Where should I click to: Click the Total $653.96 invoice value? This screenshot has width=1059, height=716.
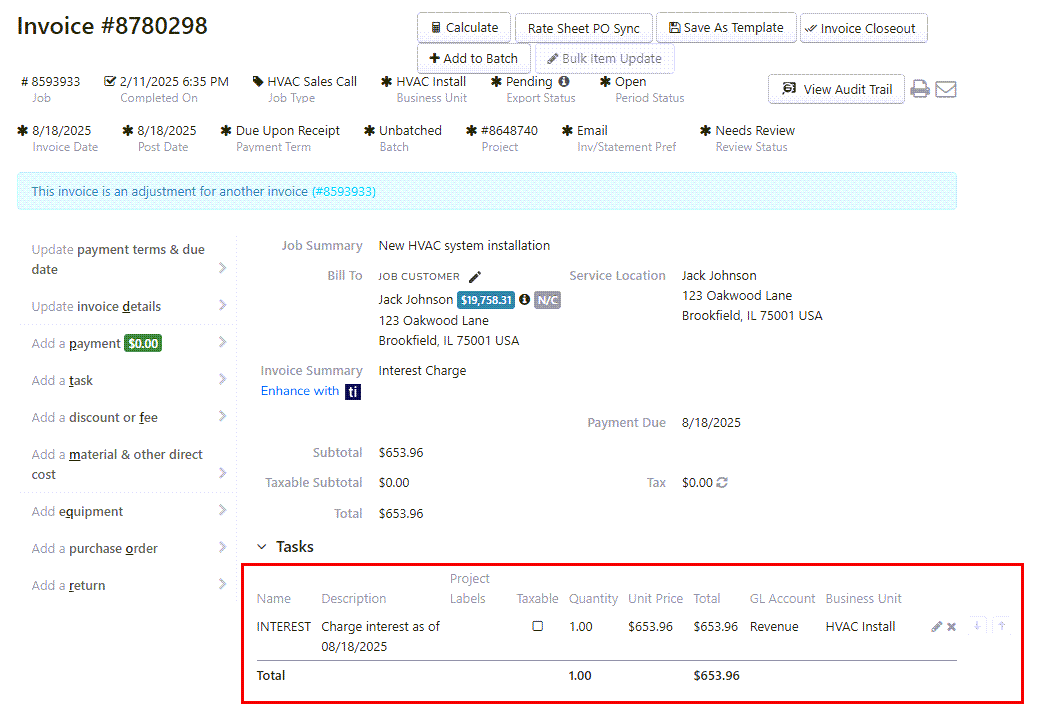401,513
